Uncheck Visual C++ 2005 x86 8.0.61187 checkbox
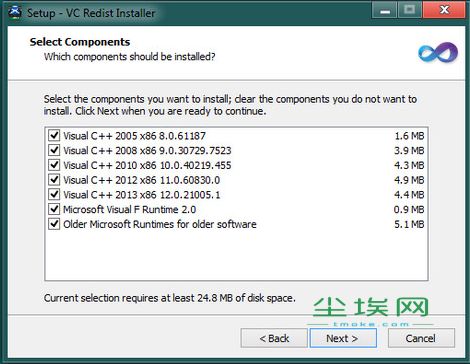The width and height of the screenshot is (470, 364). pos(54,135)
